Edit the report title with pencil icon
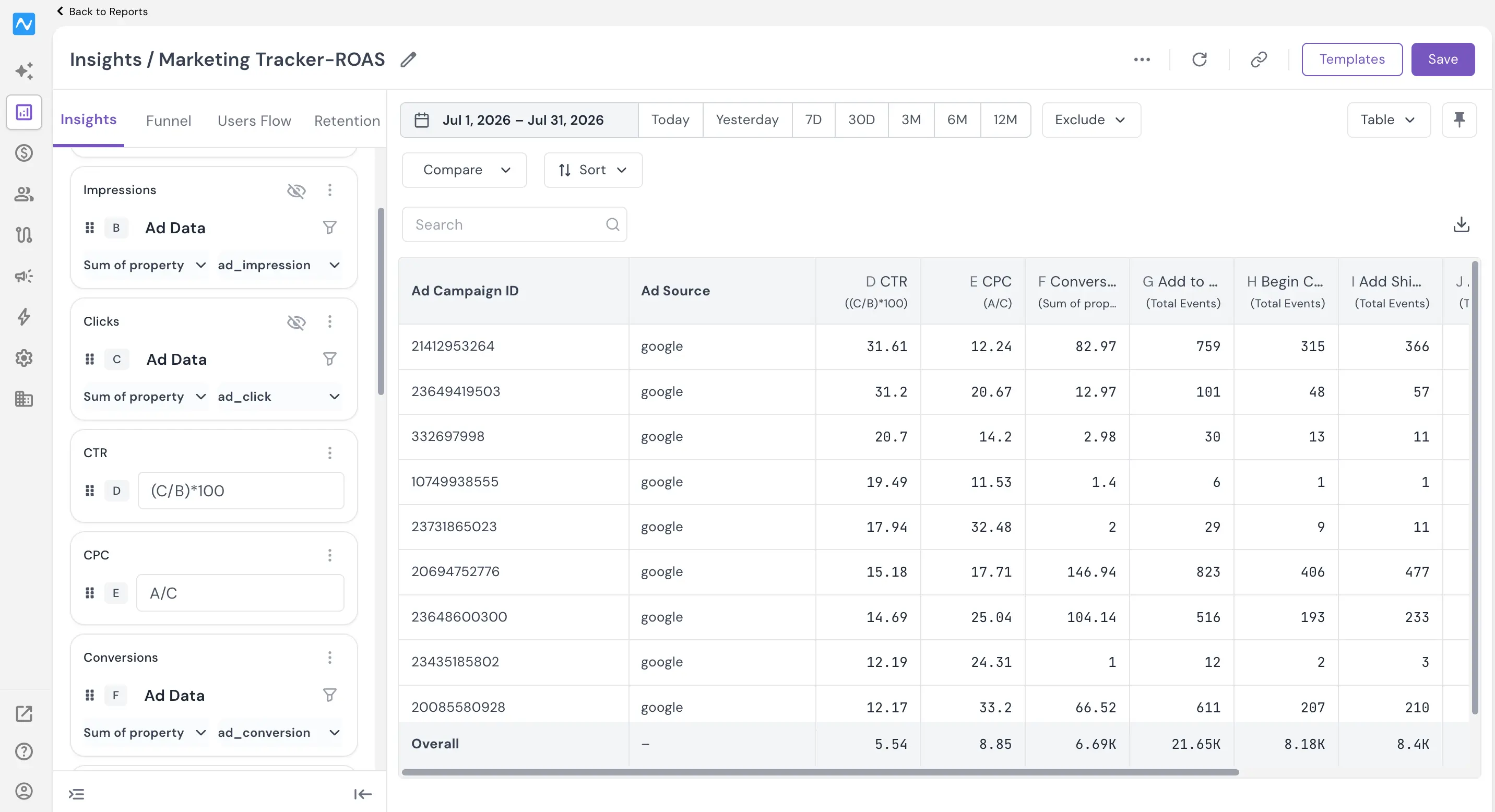The width and height of the screenshot is (1495, 812). [409, 59]
